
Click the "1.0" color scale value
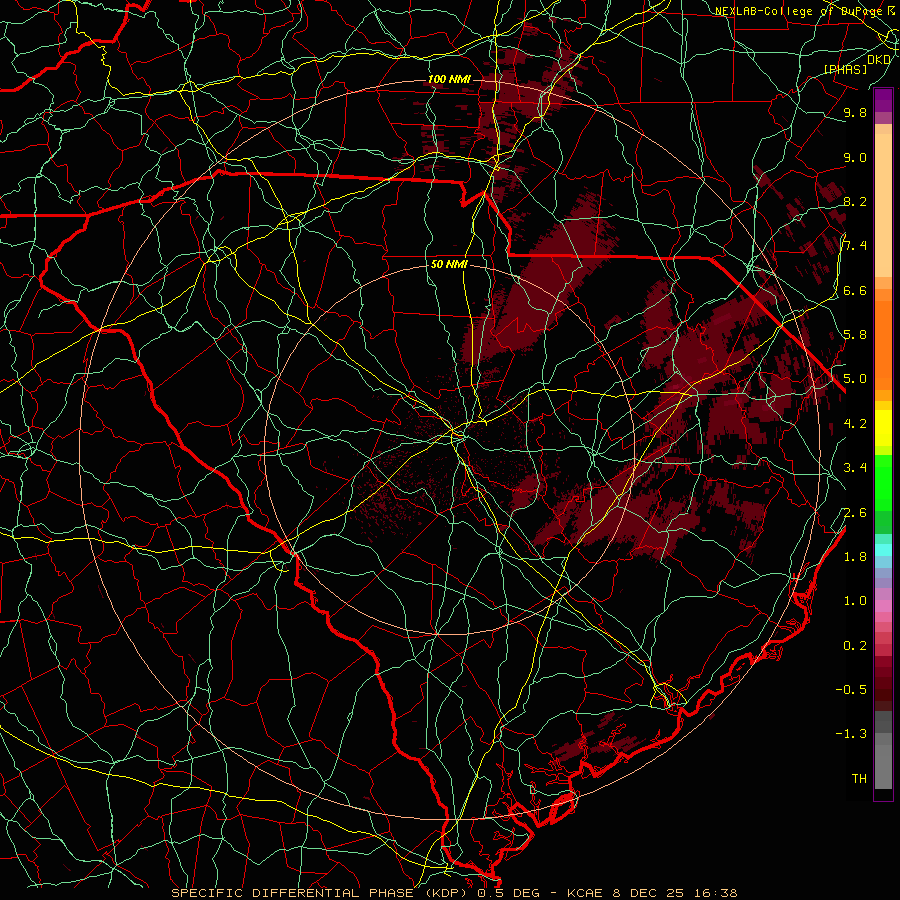pos(855,600)
